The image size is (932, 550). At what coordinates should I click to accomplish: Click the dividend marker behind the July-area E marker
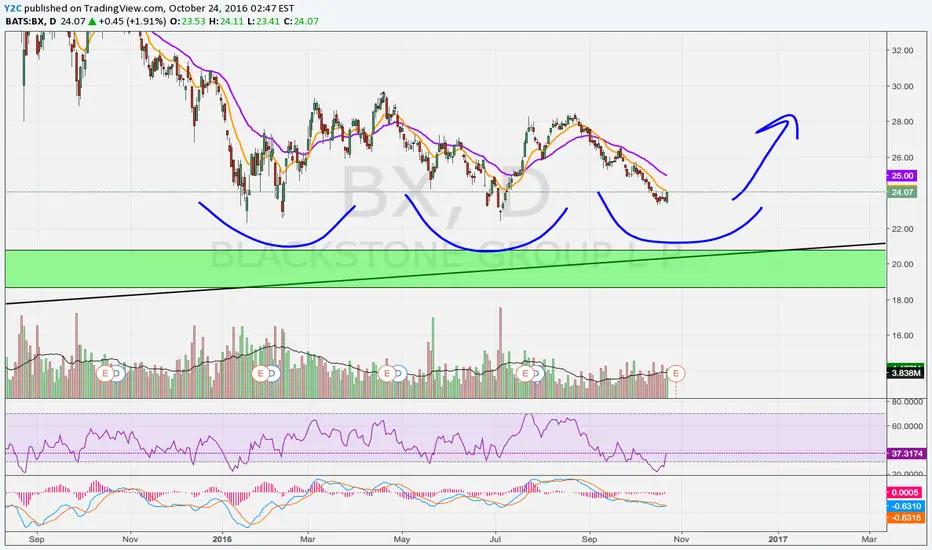coord(540,373)
